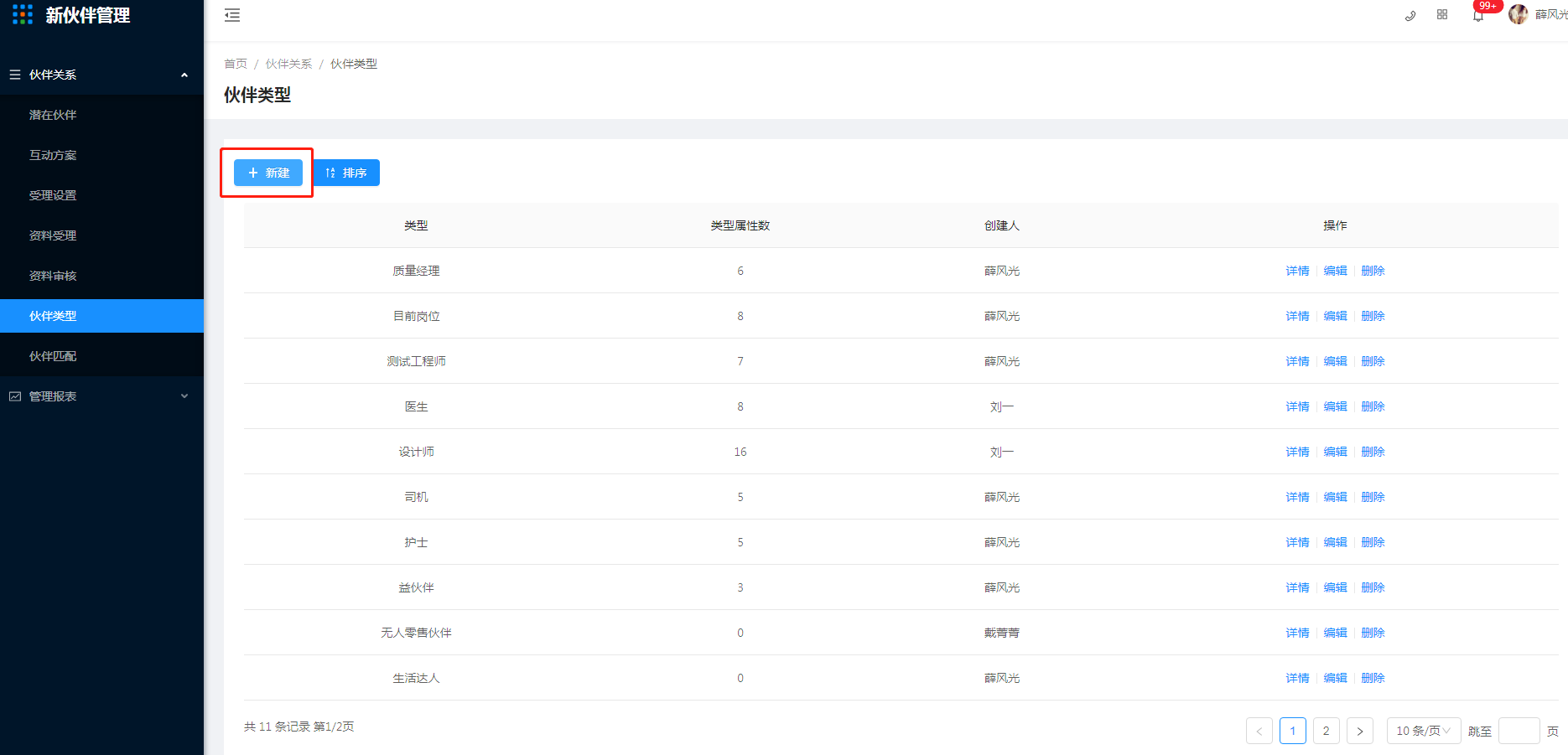Click the 类型 column header

[416, 225]
